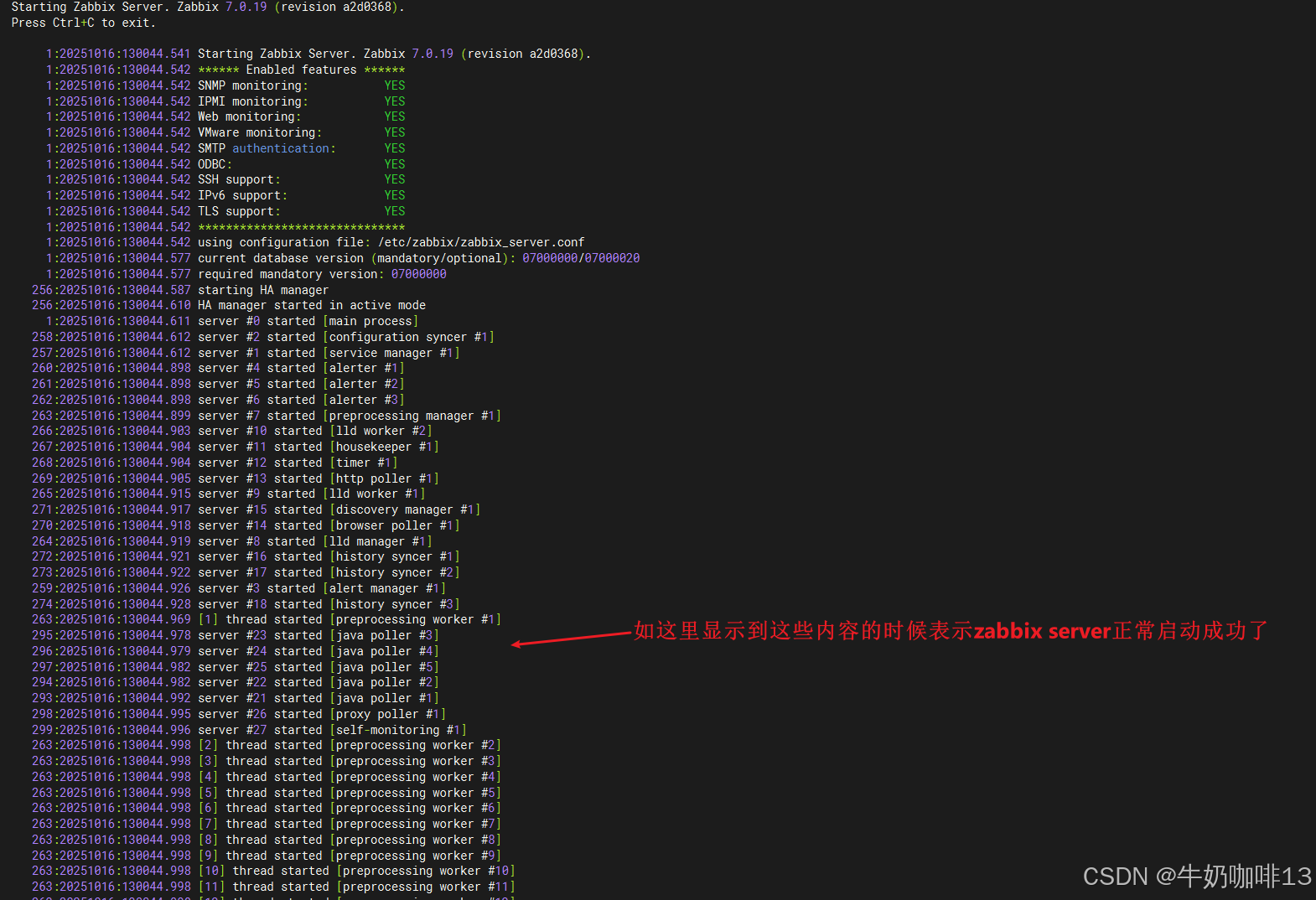This screenshot has height=900, width=1316.
Task: Click the '[preprocessing manager #1]' line
Action: tap(267, 416)
